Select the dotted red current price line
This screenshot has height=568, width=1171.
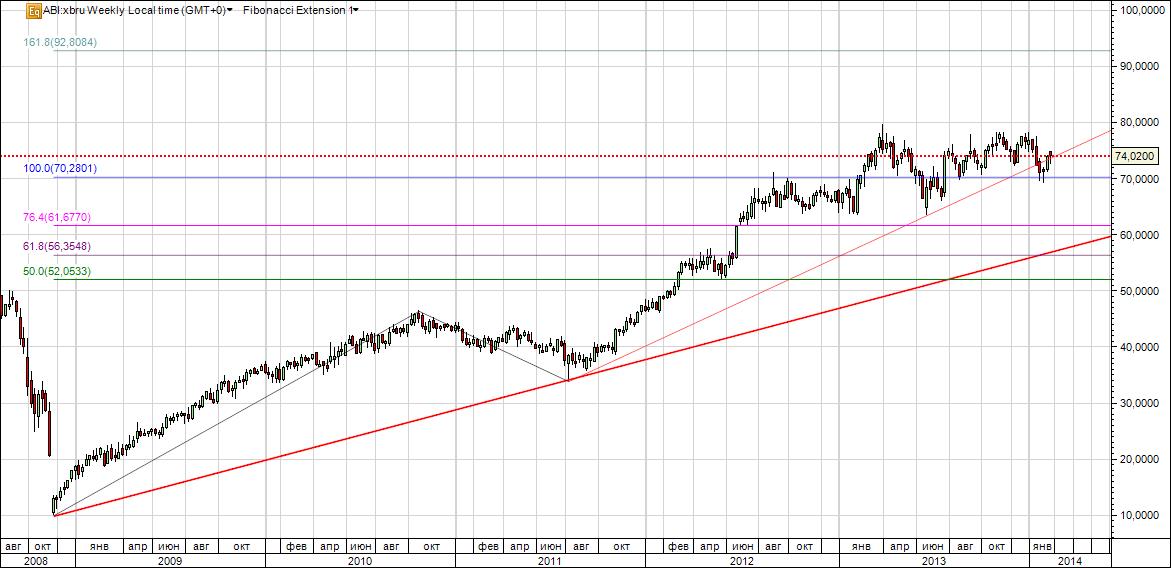point(556,156)
